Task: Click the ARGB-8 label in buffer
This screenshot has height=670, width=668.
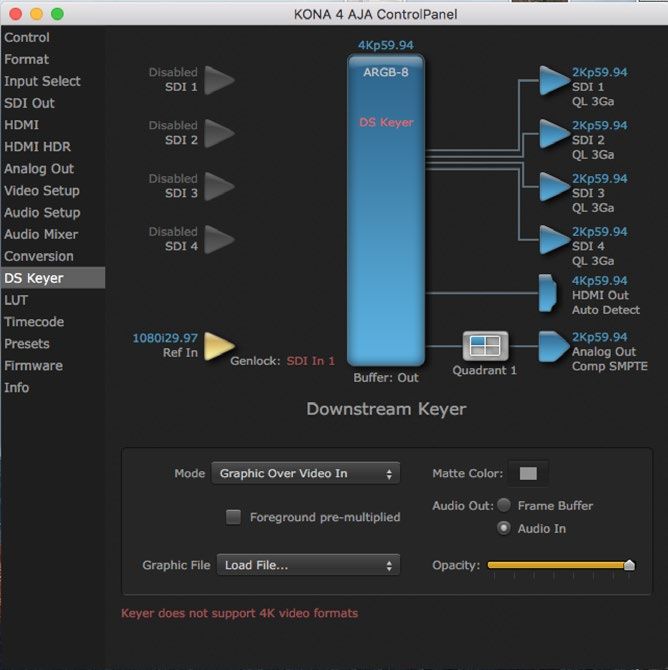Action: [x=386, y=72]
